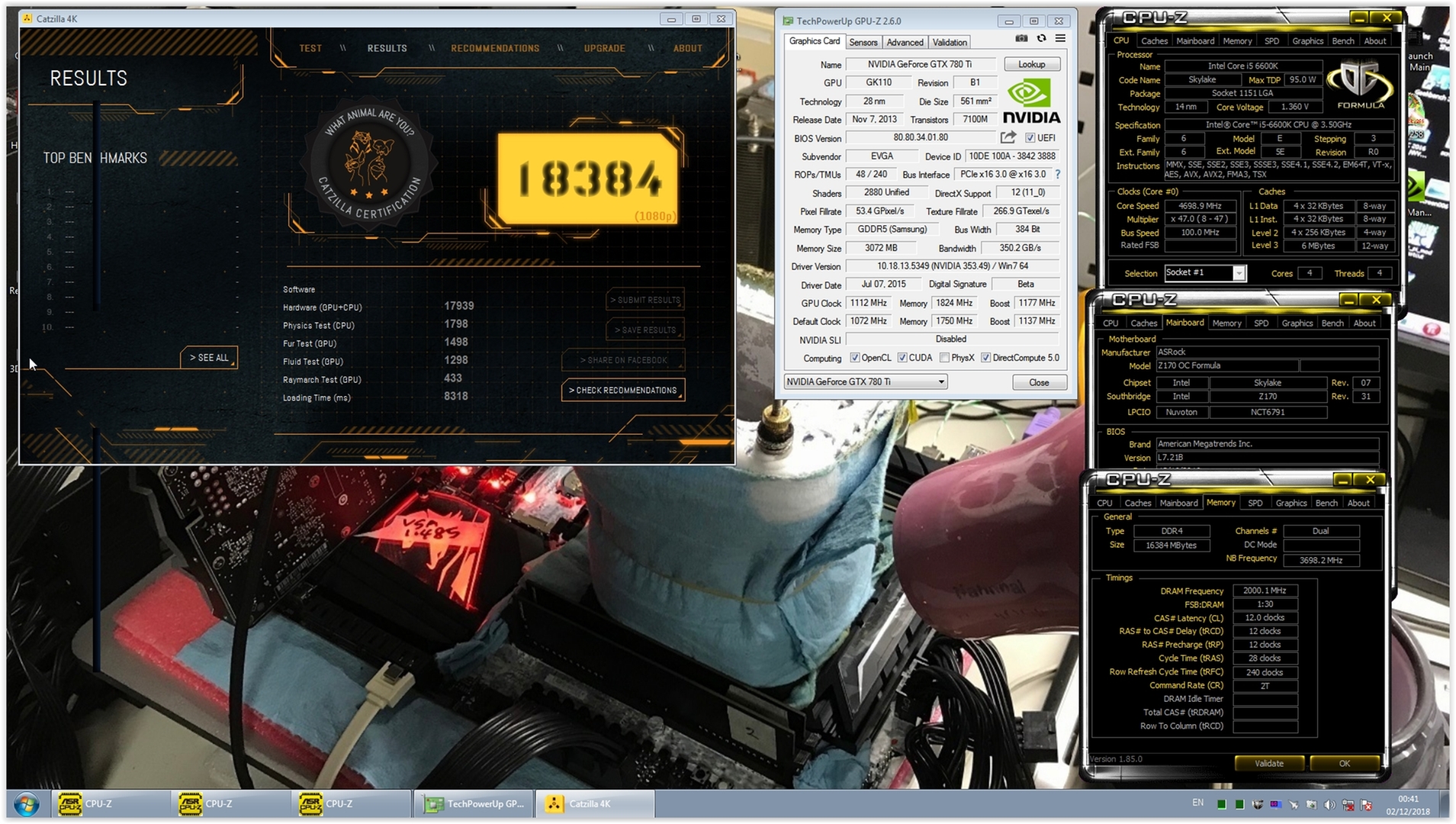The height and width of the screenshot is (824, 1456).
Task: Click the Lookup button in GPU-Z
Action: [x=1032, y=65]
